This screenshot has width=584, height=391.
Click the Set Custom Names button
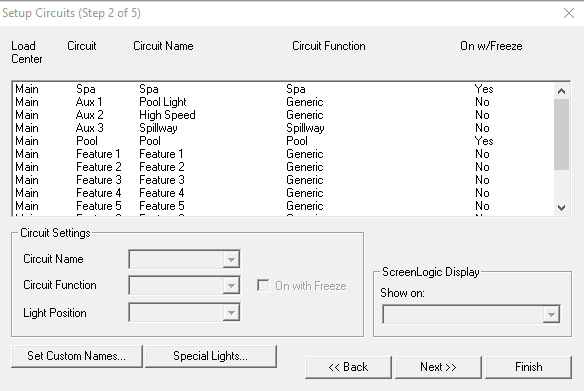[x=77, y=356]
